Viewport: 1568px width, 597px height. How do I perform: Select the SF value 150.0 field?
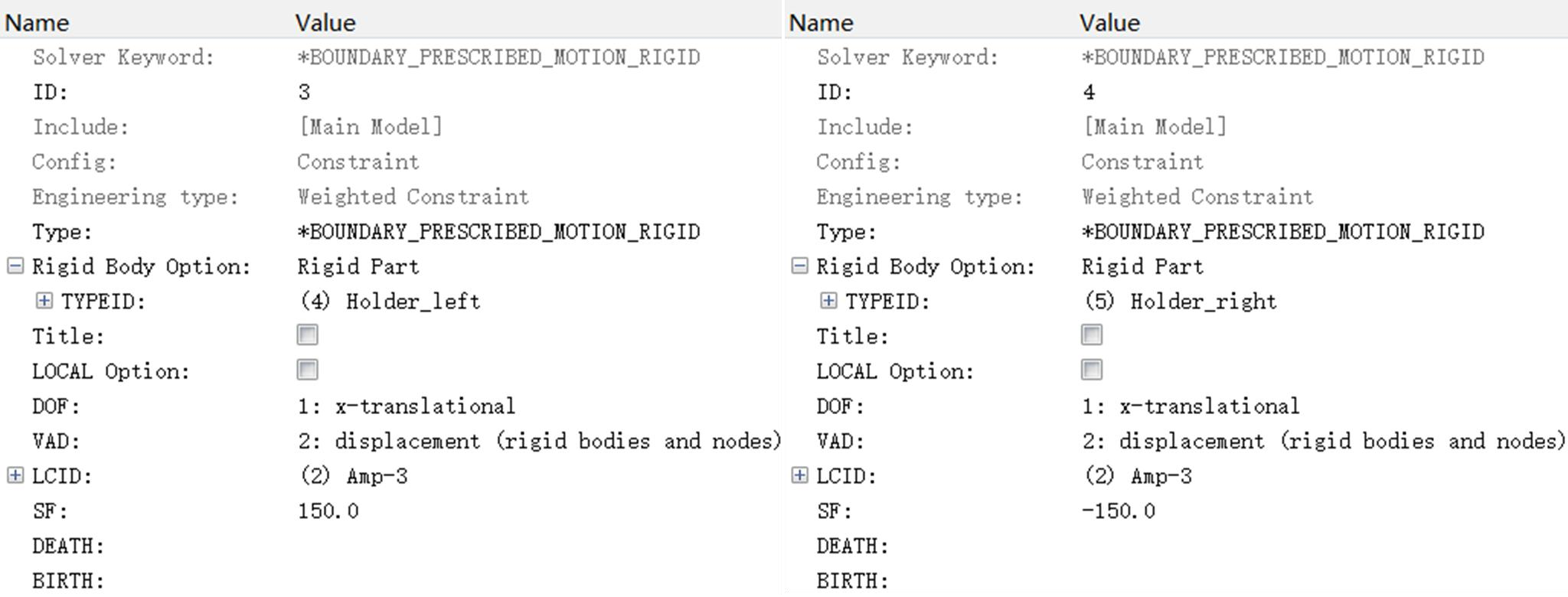537,511
